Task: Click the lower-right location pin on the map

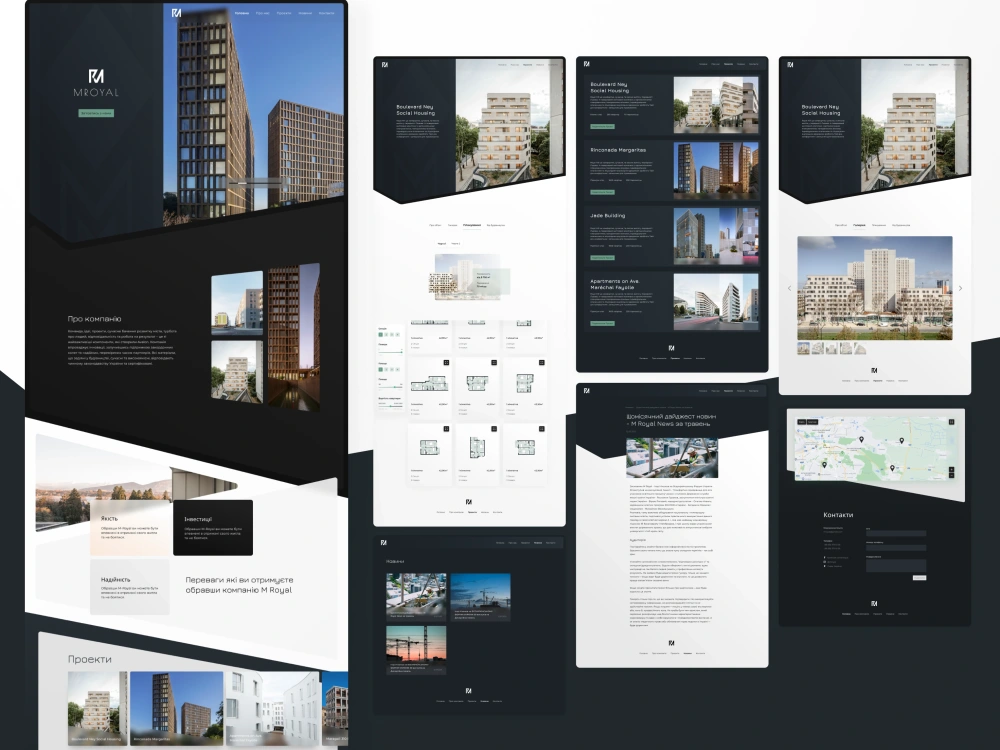Action: coord(892,468)
